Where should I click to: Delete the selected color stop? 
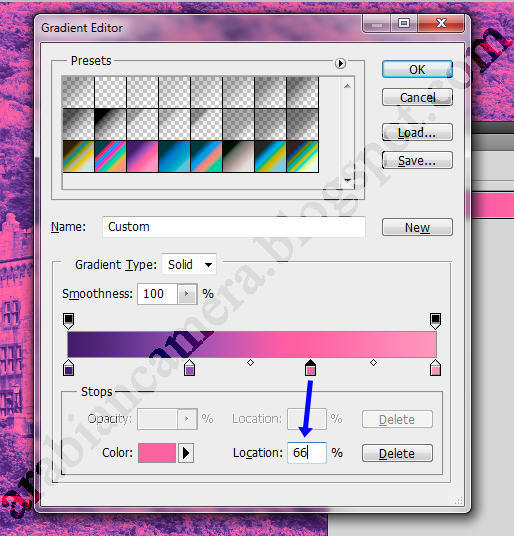tap(397, 453)
